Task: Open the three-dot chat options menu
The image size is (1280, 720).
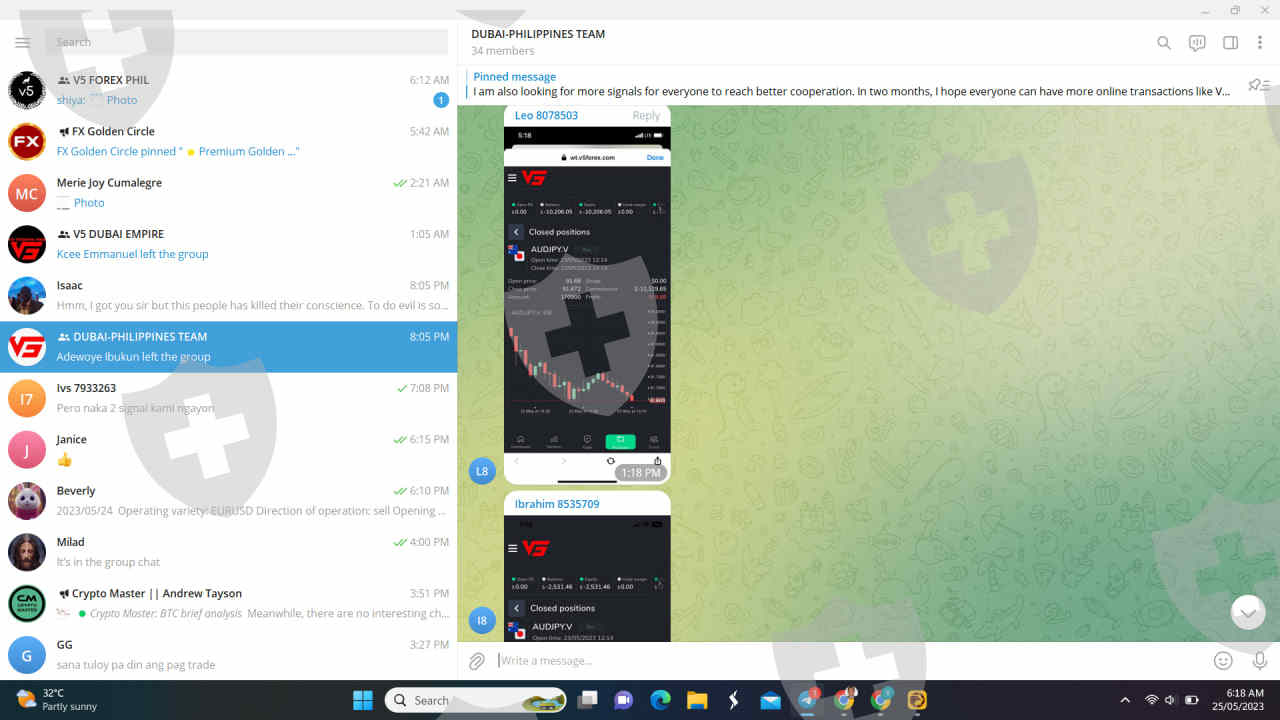Action: coord(1261,43)
